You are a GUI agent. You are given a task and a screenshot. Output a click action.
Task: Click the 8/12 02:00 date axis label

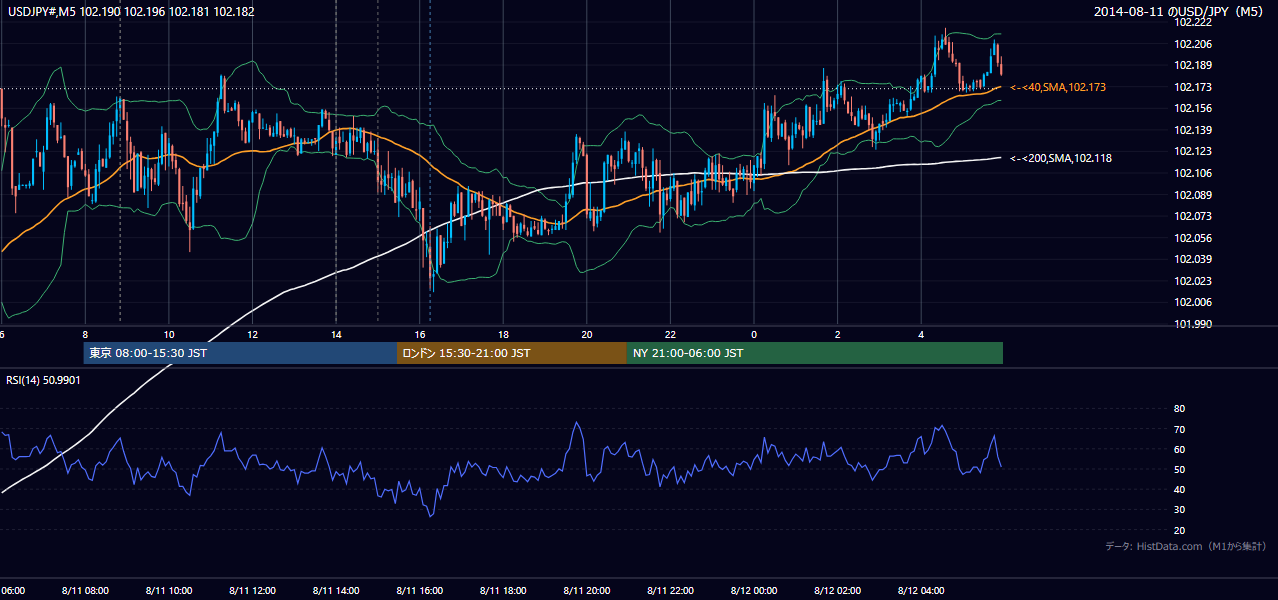point(837,591)
